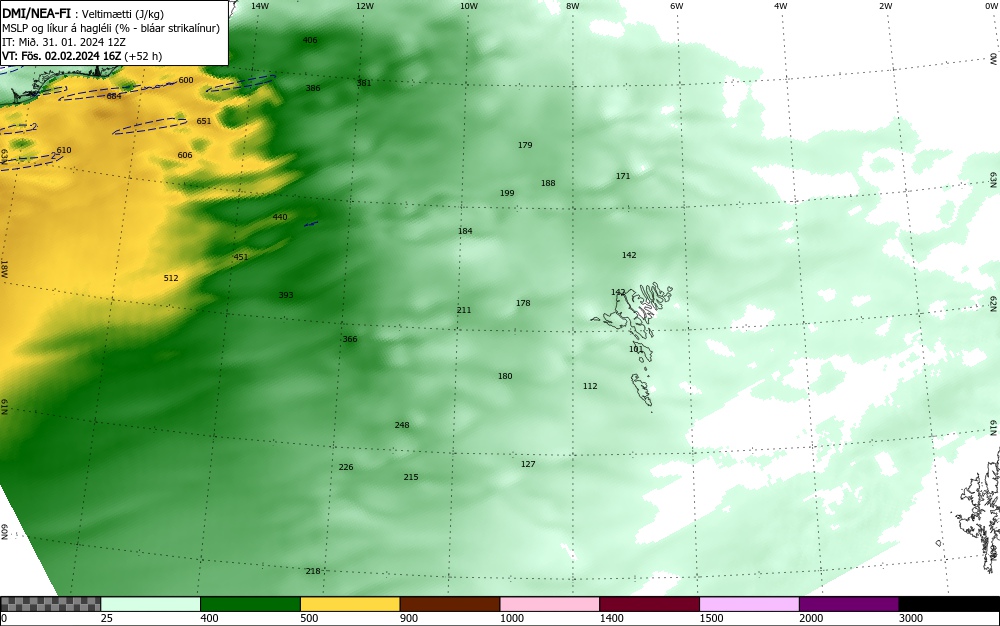This screenshot has width=1000, height=626.
Task: Click the legend threshold label '2000'
Action: (811, 618)
